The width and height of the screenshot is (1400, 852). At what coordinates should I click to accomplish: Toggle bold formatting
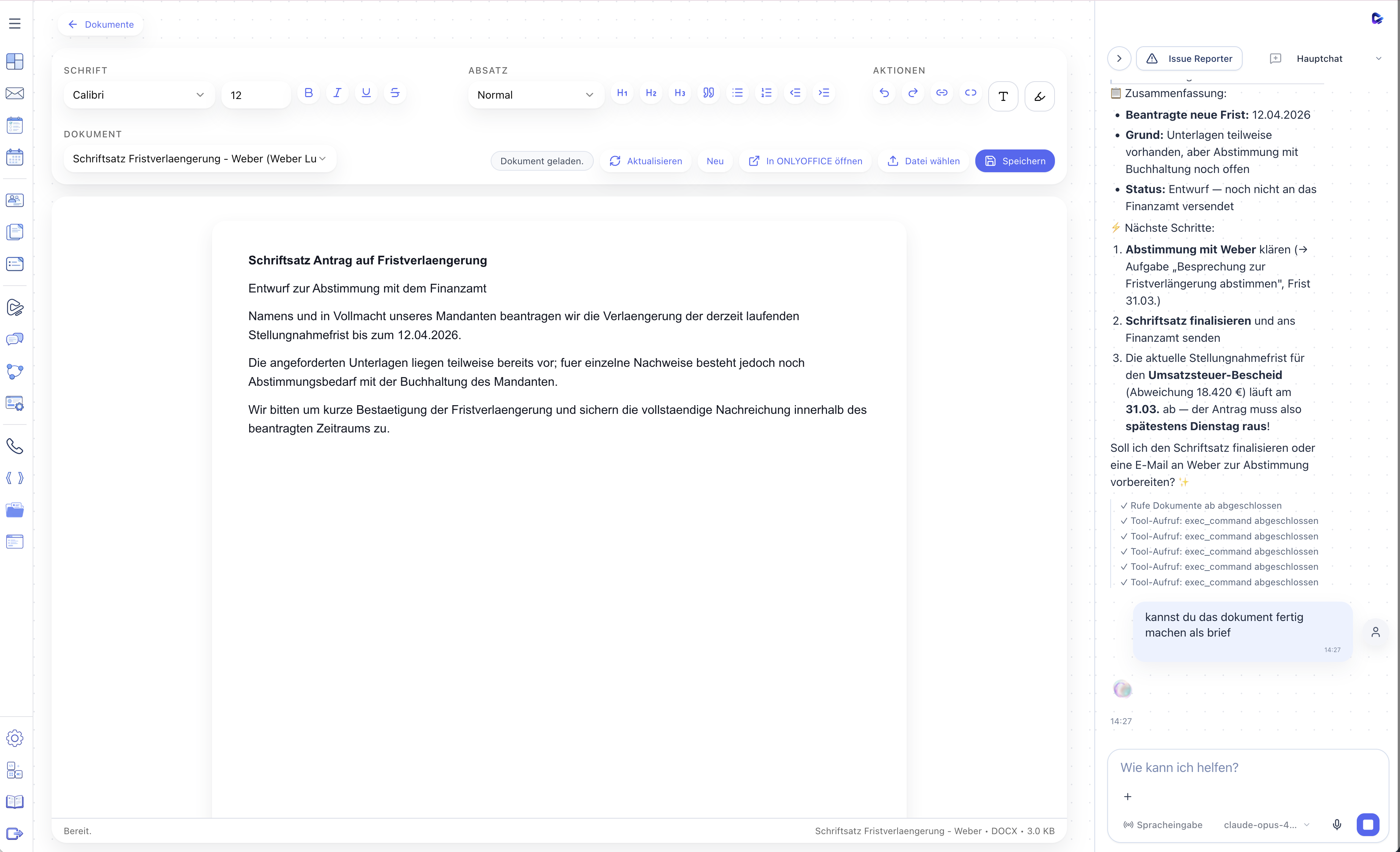pos(309,93)
